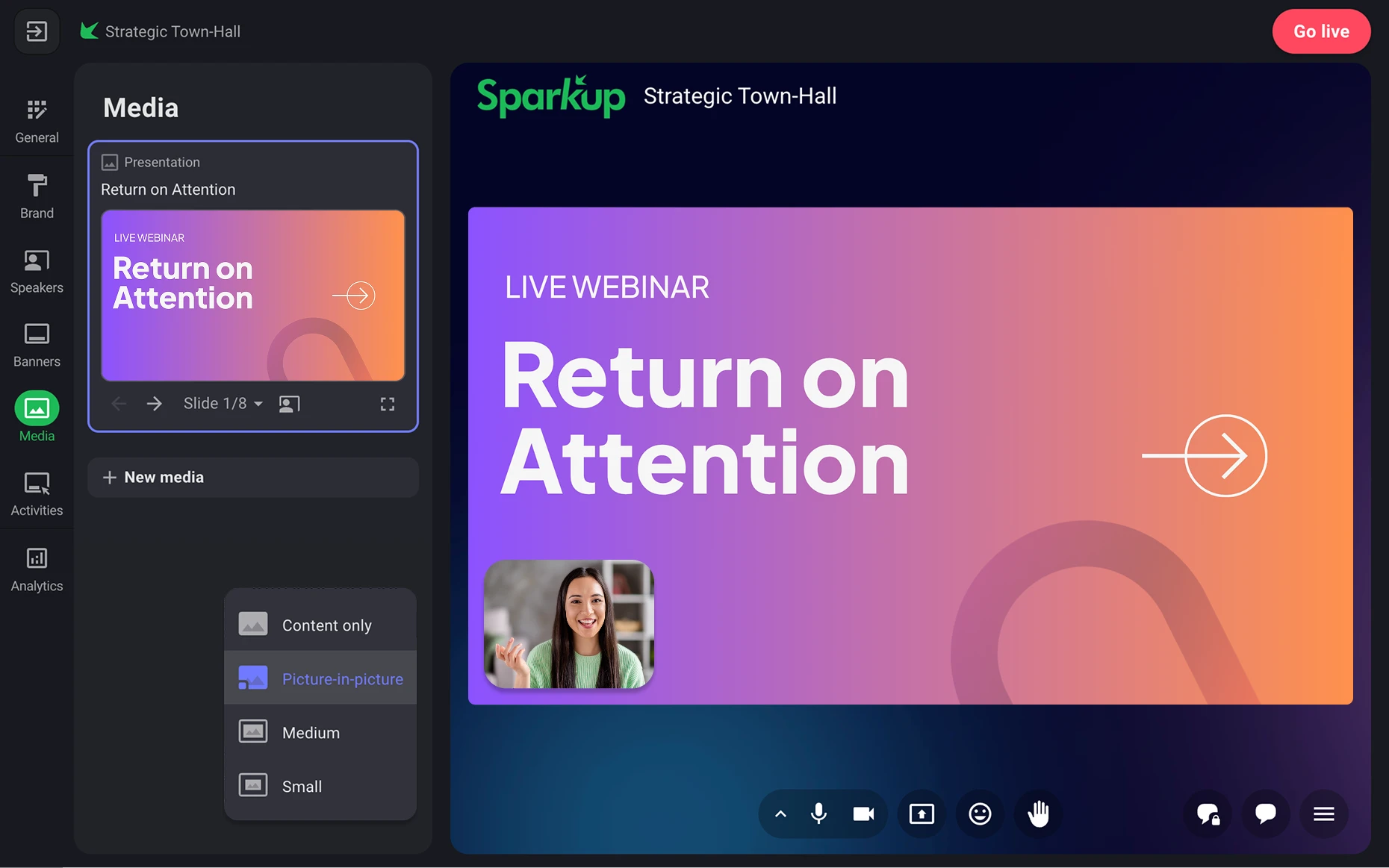Click the Strategic Town-Hall title in top bar

click(x=173, y=31)
